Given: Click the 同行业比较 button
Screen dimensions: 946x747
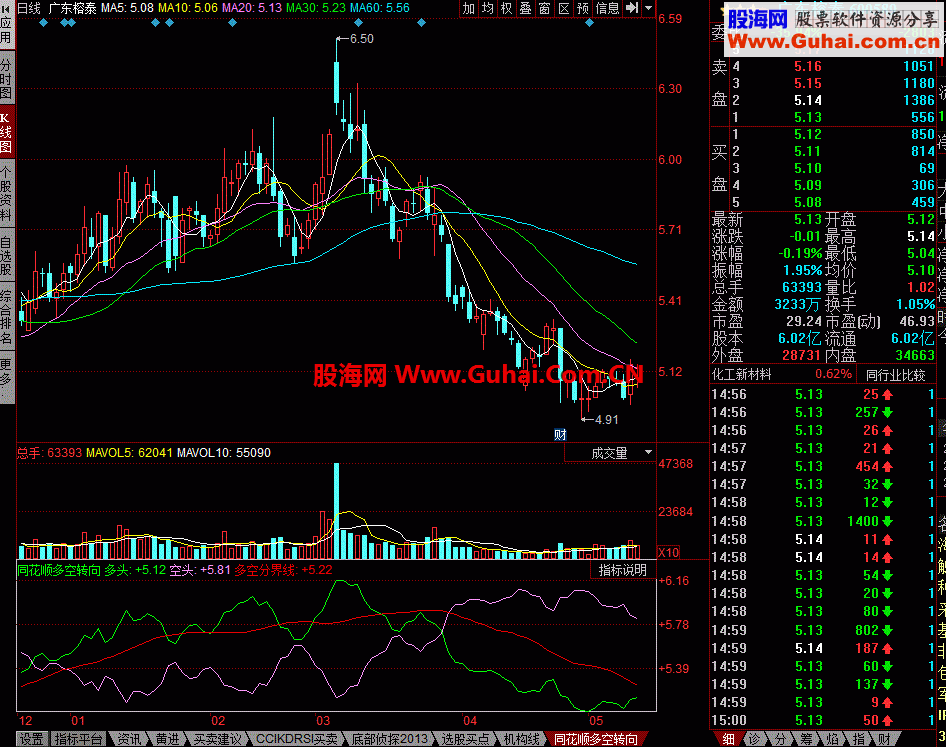Looking at the screenshot, I should [x=895, y=375].
